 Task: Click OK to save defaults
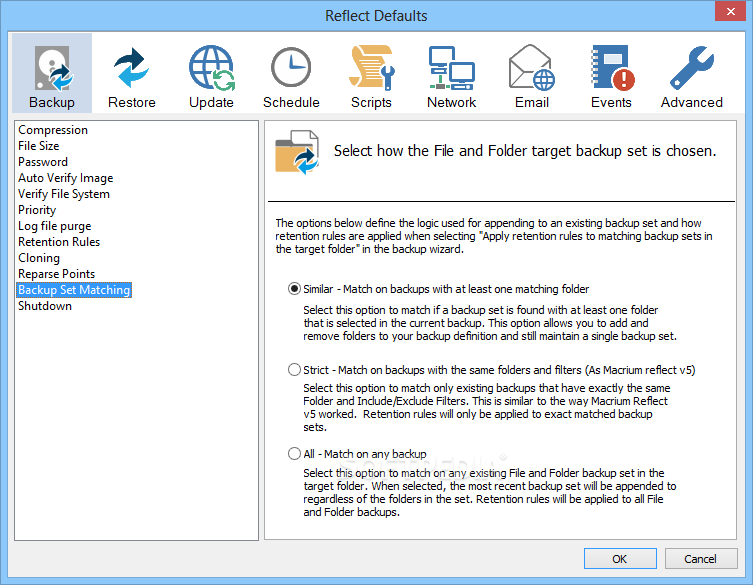click(620, 559)
